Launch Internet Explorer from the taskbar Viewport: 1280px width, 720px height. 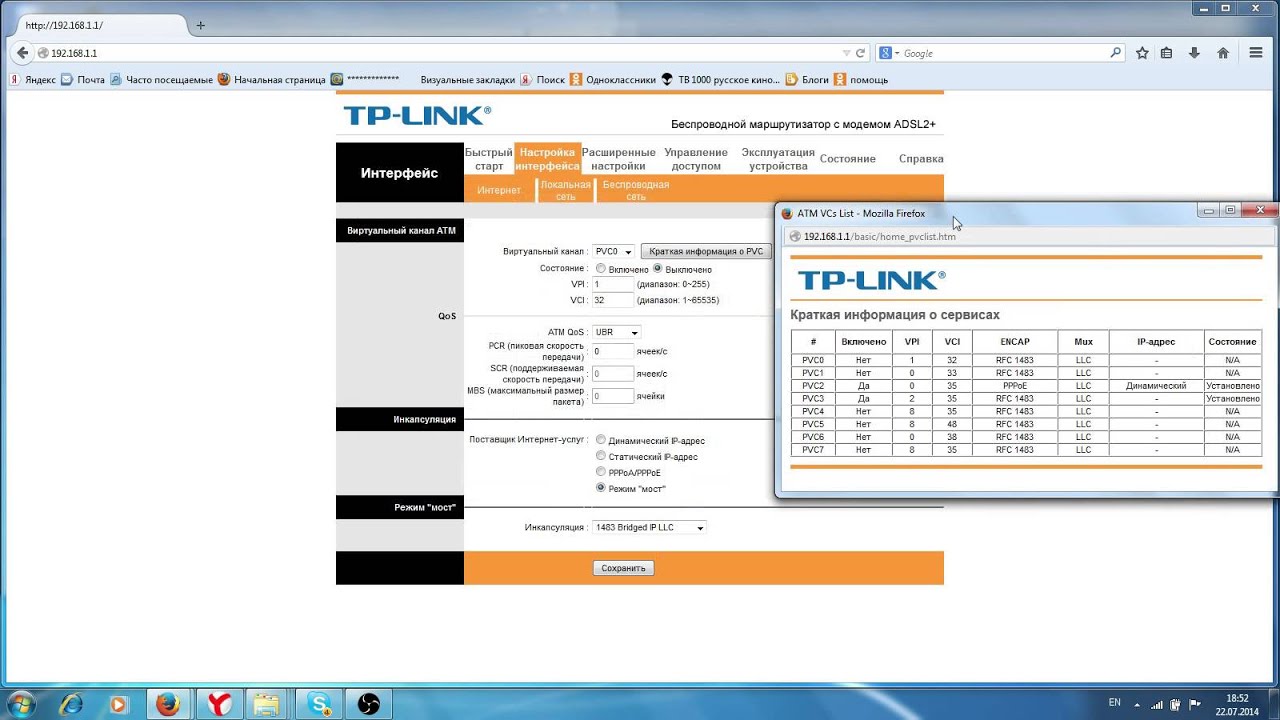point(71,704)
